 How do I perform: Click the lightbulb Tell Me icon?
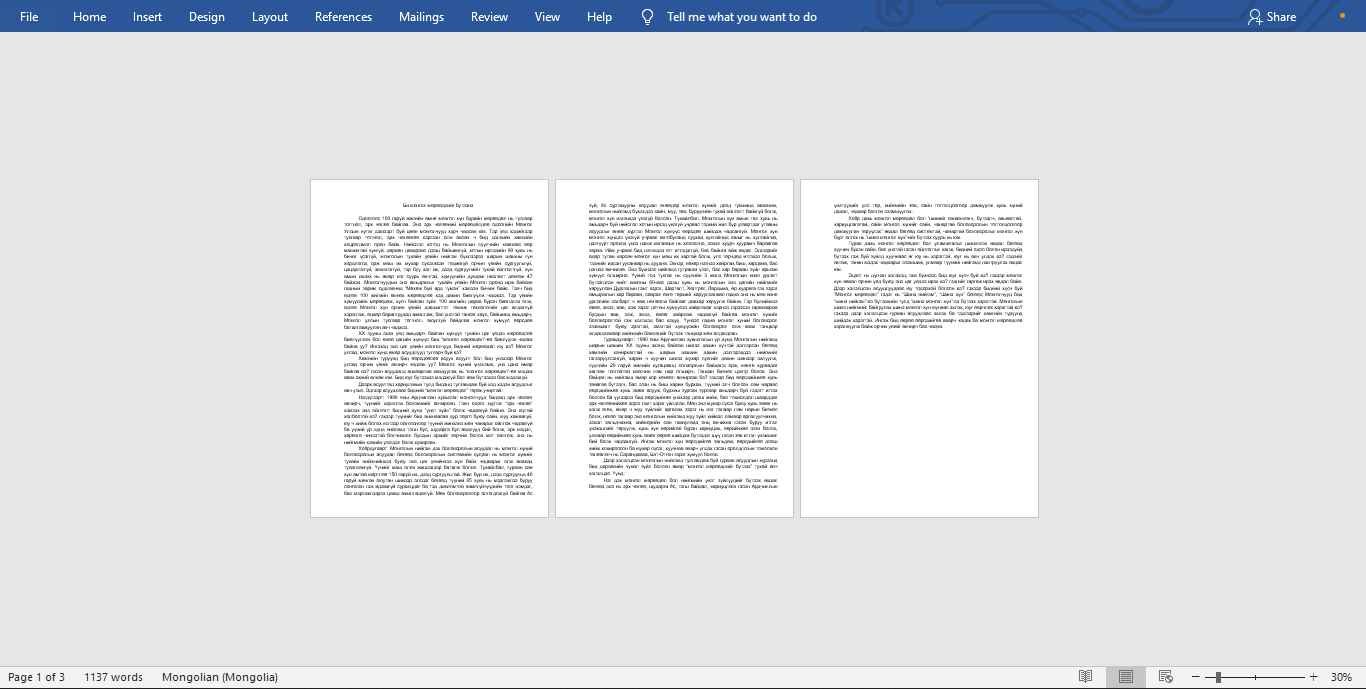coord(647,16)
